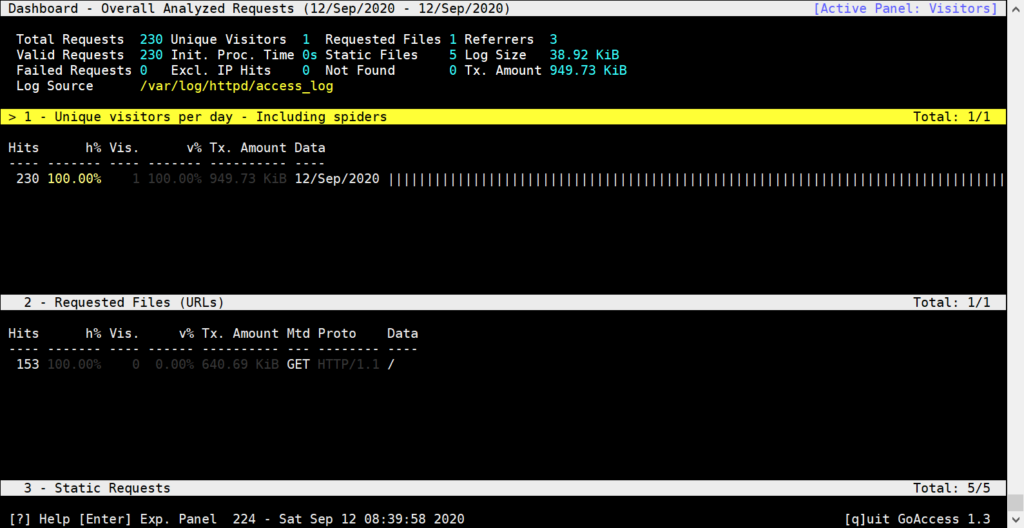Select the Active Panel: Visitors indicator

tap(905, 9)
